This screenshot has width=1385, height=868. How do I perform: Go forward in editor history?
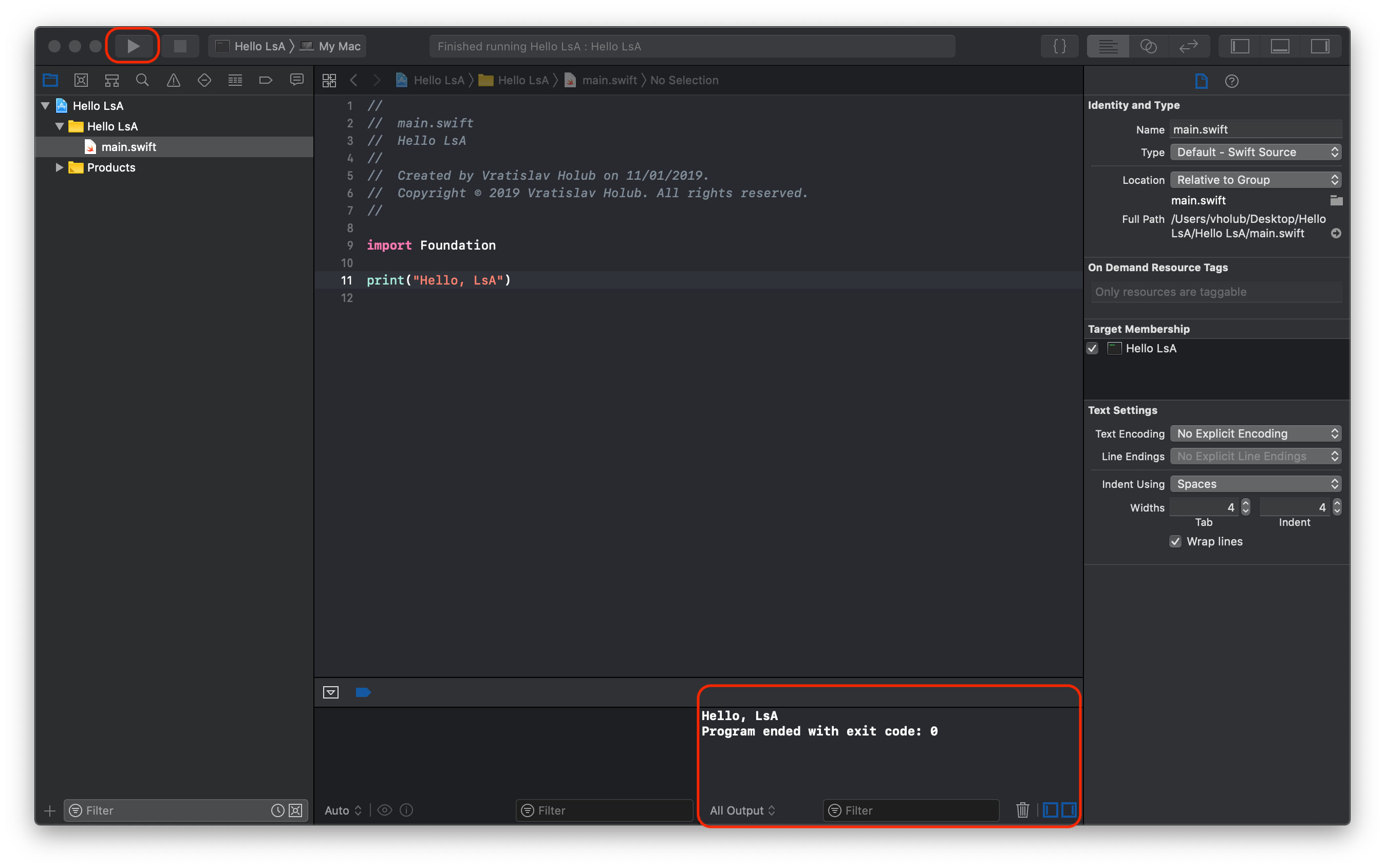[x=377, y=80]
